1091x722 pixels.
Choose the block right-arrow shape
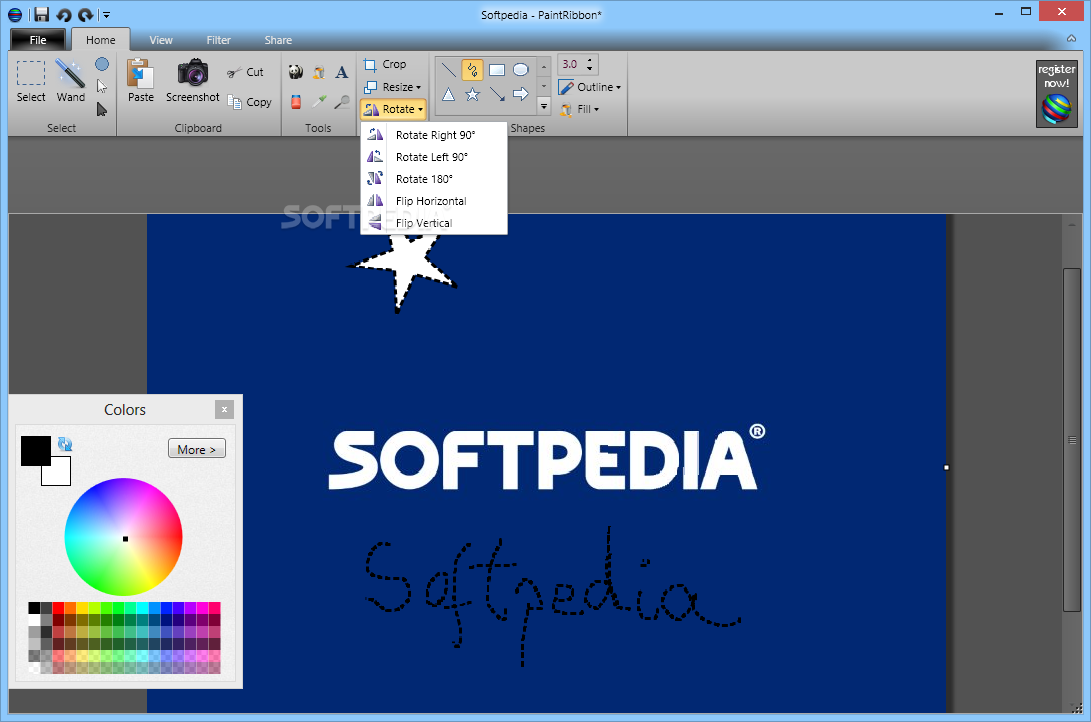point(520,94)
